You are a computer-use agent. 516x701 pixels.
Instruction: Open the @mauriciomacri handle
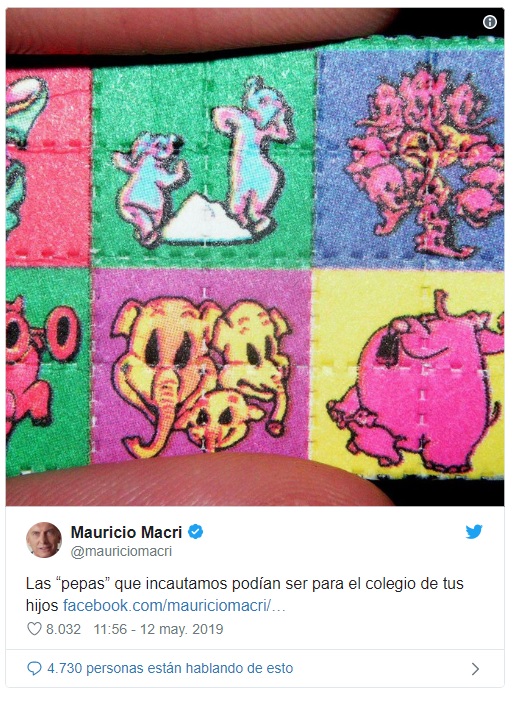point(121,551)
